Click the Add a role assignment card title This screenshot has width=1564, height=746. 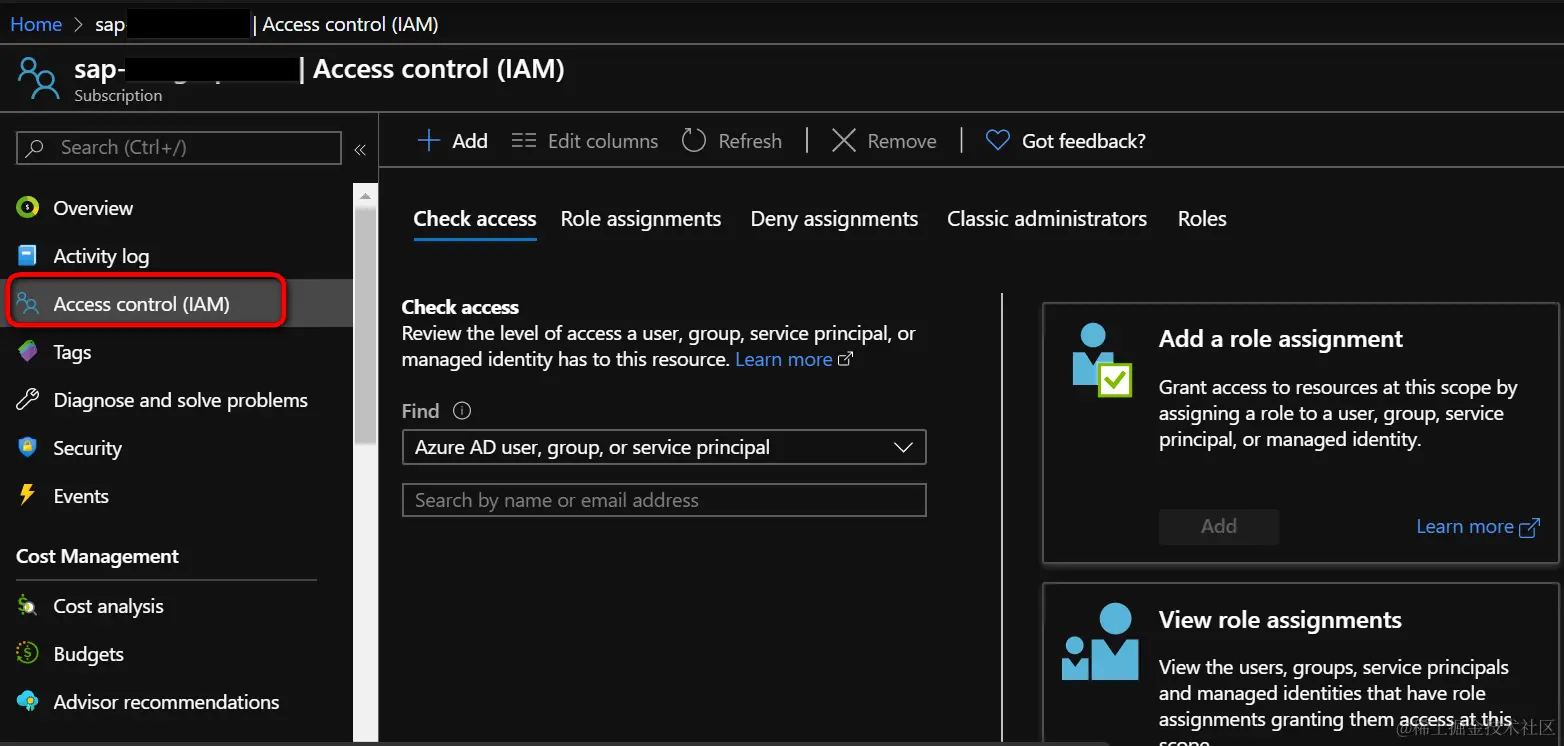[1281, 339]
